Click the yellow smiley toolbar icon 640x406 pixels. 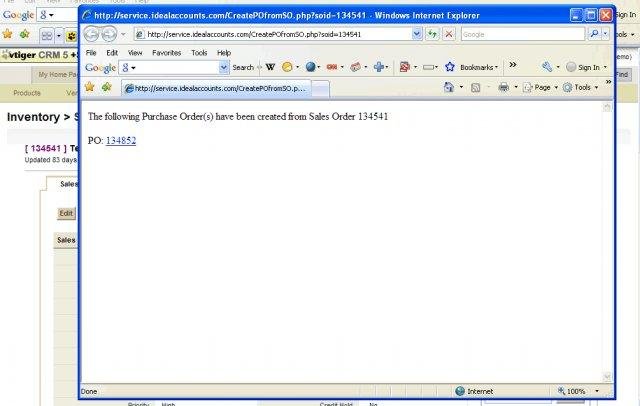click(x=287, y=67)
